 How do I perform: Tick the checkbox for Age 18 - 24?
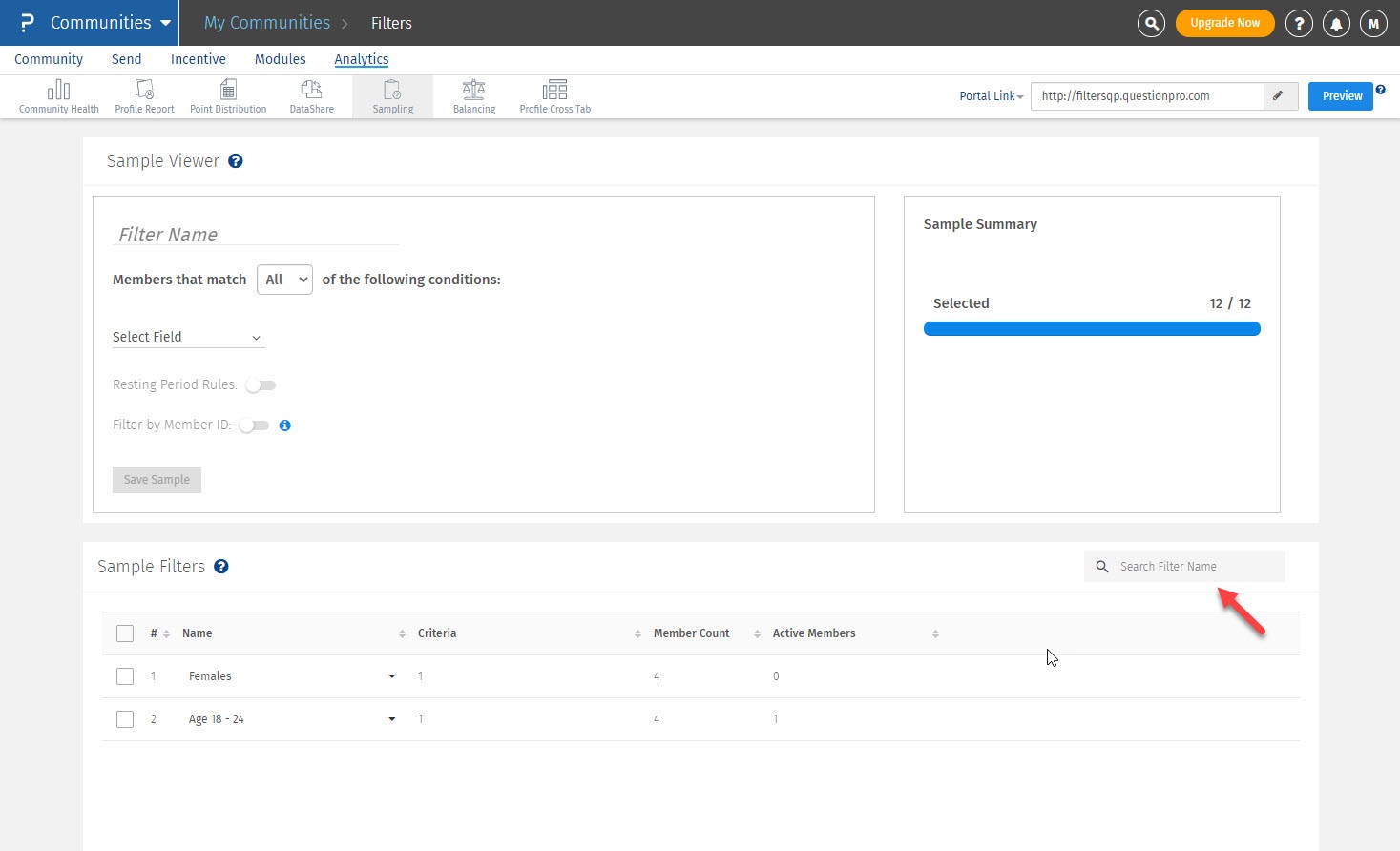coord(125,719)
